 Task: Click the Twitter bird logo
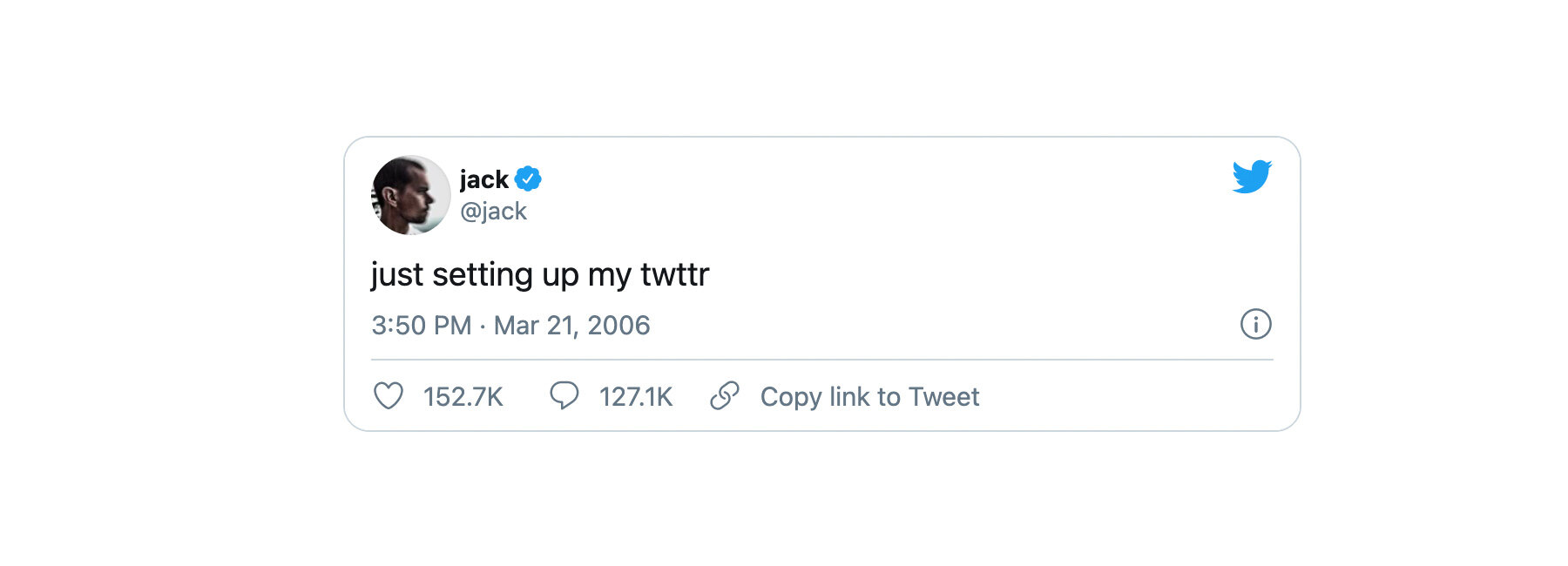1252,177
